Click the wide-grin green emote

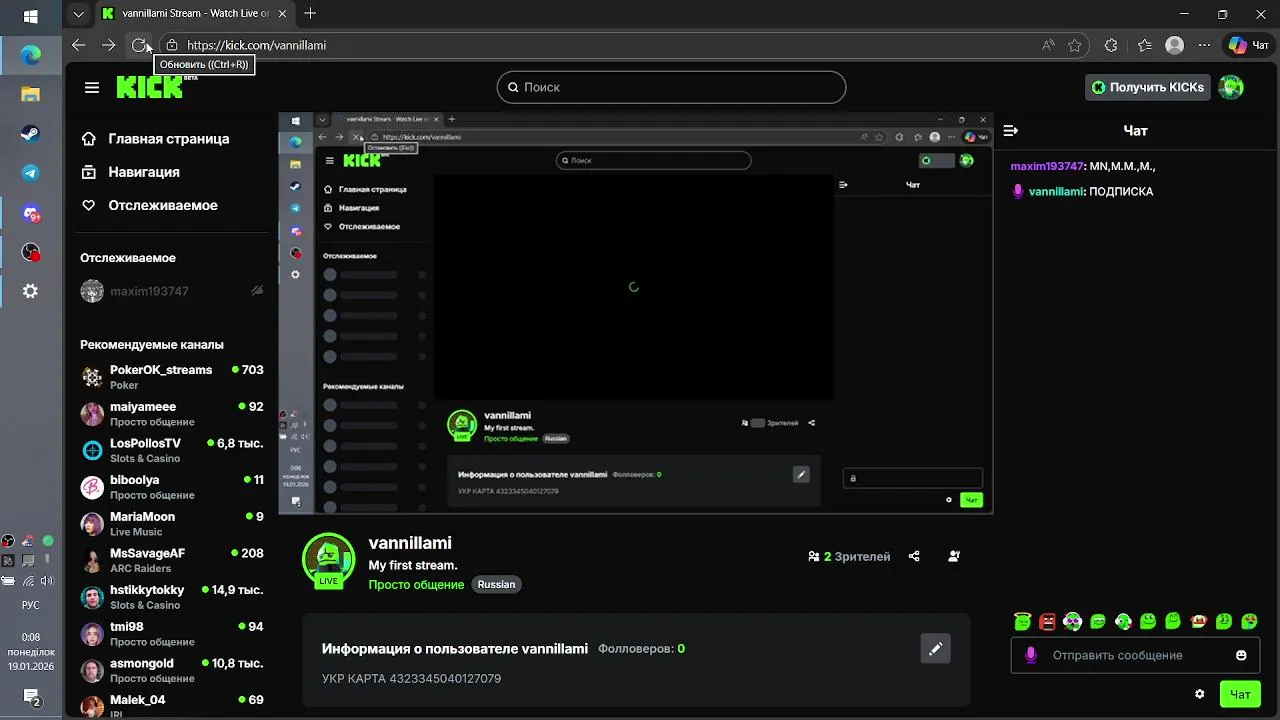point(1098,621)
